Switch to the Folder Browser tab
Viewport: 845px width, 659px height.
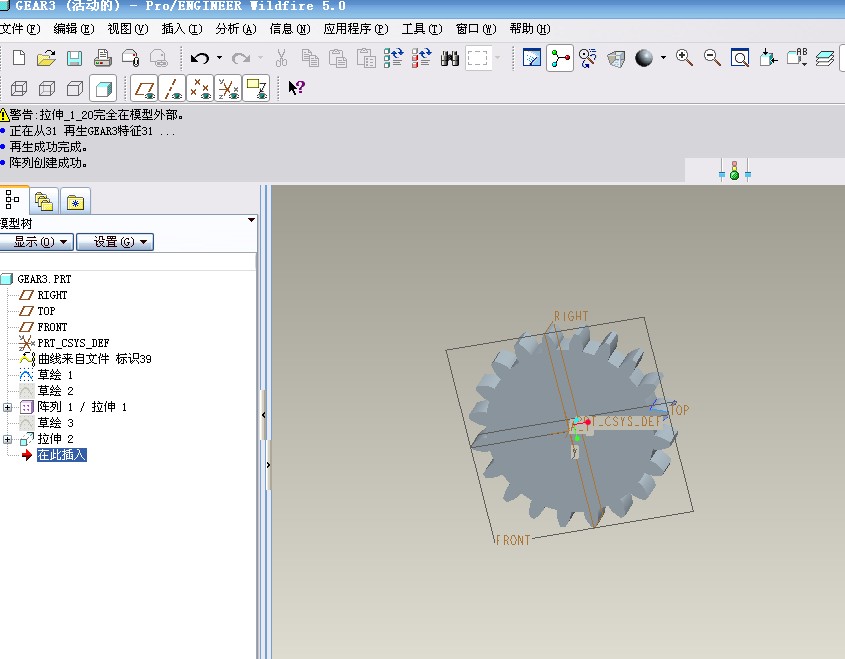click(44, 202)
